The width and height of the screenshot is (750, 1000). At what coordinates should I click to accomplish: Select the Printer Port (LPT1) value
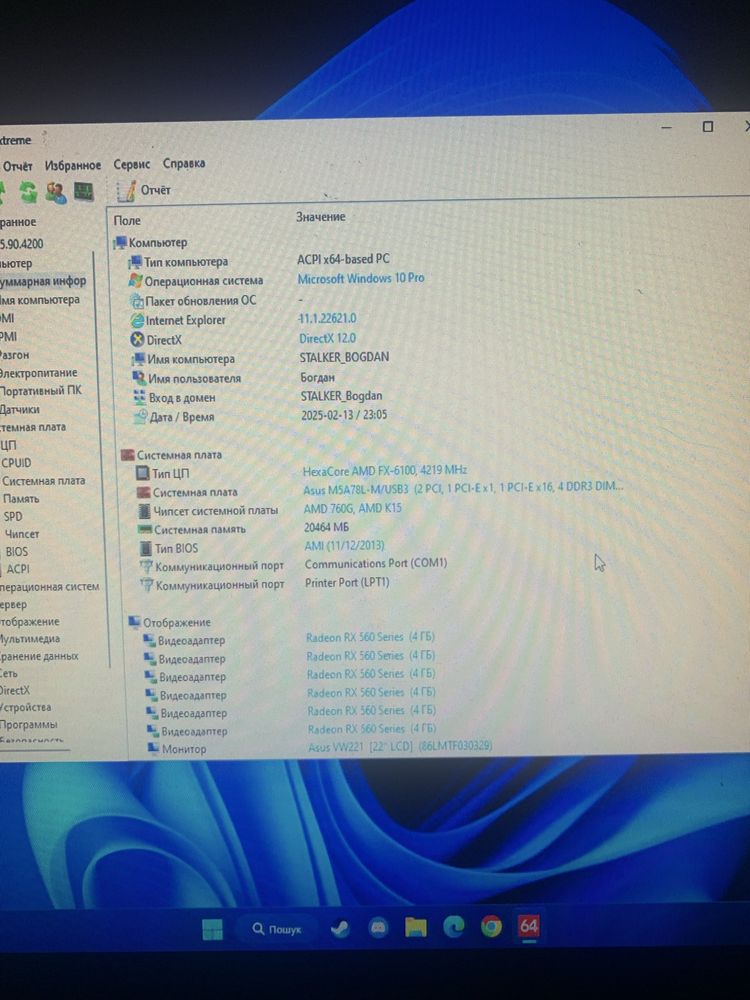tap(347, 582)
